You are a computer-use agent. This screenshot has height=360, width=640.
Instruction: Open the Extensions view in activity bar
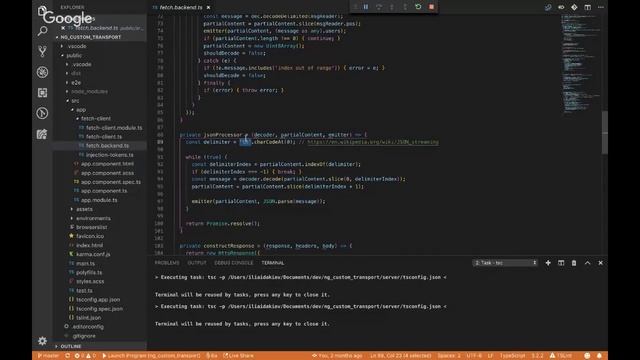click(42, 93)
